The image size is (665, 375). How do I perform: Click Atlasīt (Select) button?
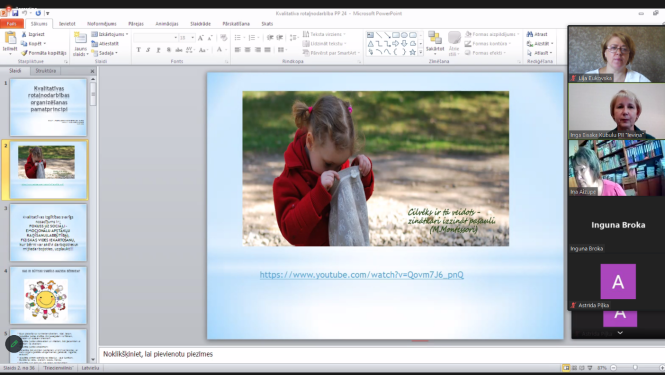click(539, 53)
